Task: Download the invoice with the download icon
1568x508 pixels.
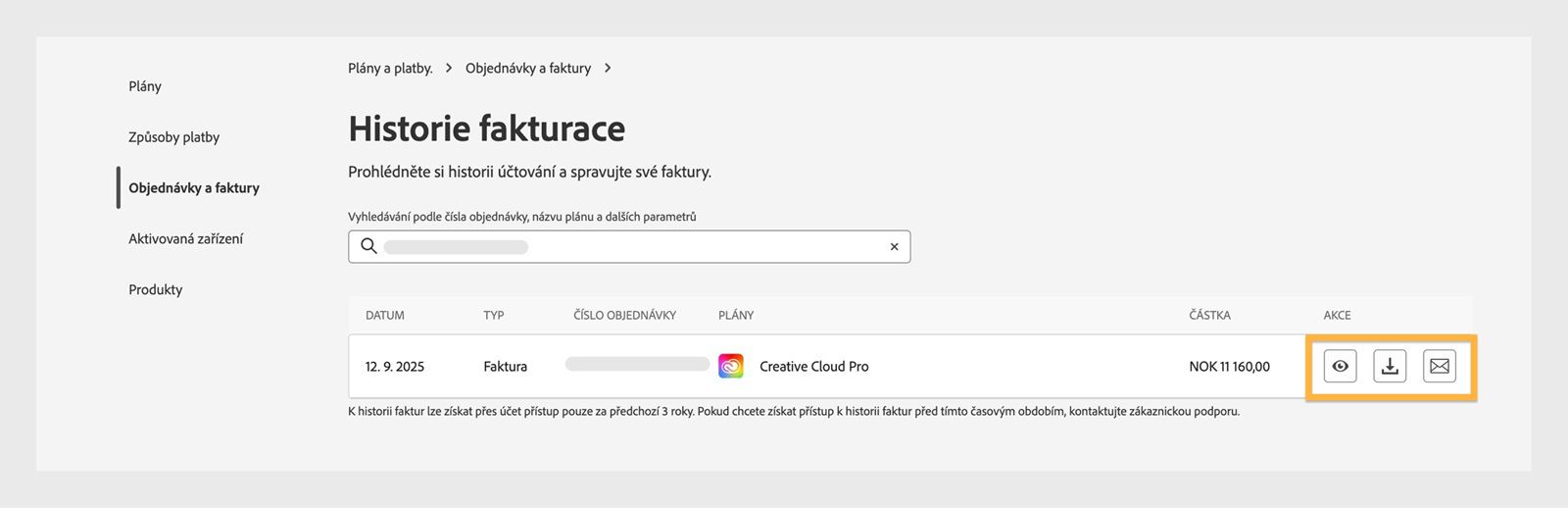Action: (1390, 366)
